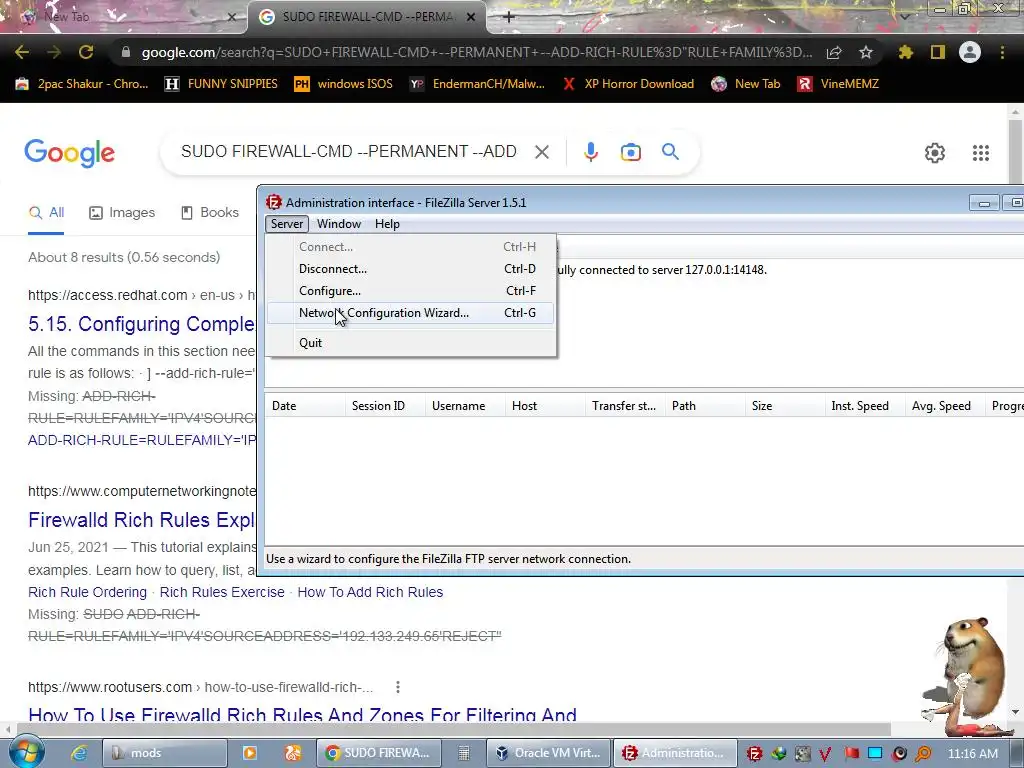Open the FileZilla Window menu
The height and width of the screenshot is (768, 1024).
coord(339,224)
